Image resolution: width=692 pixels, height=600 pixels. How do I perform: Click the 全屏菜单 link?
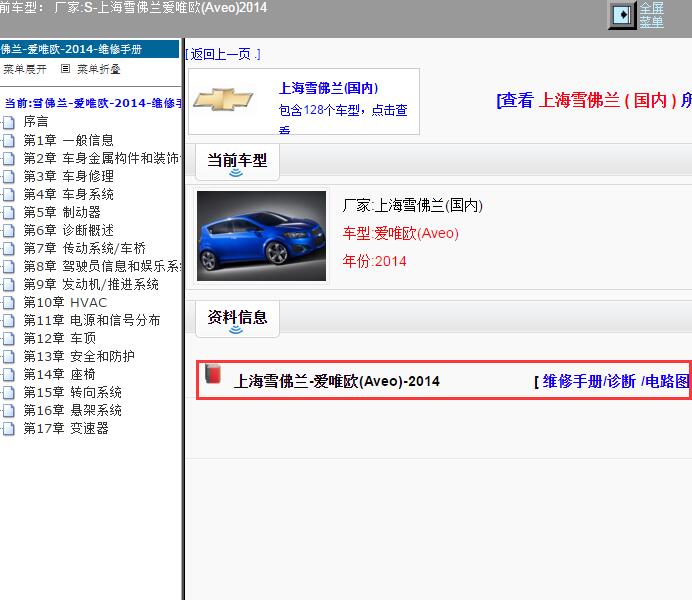(x=651, y=15)
